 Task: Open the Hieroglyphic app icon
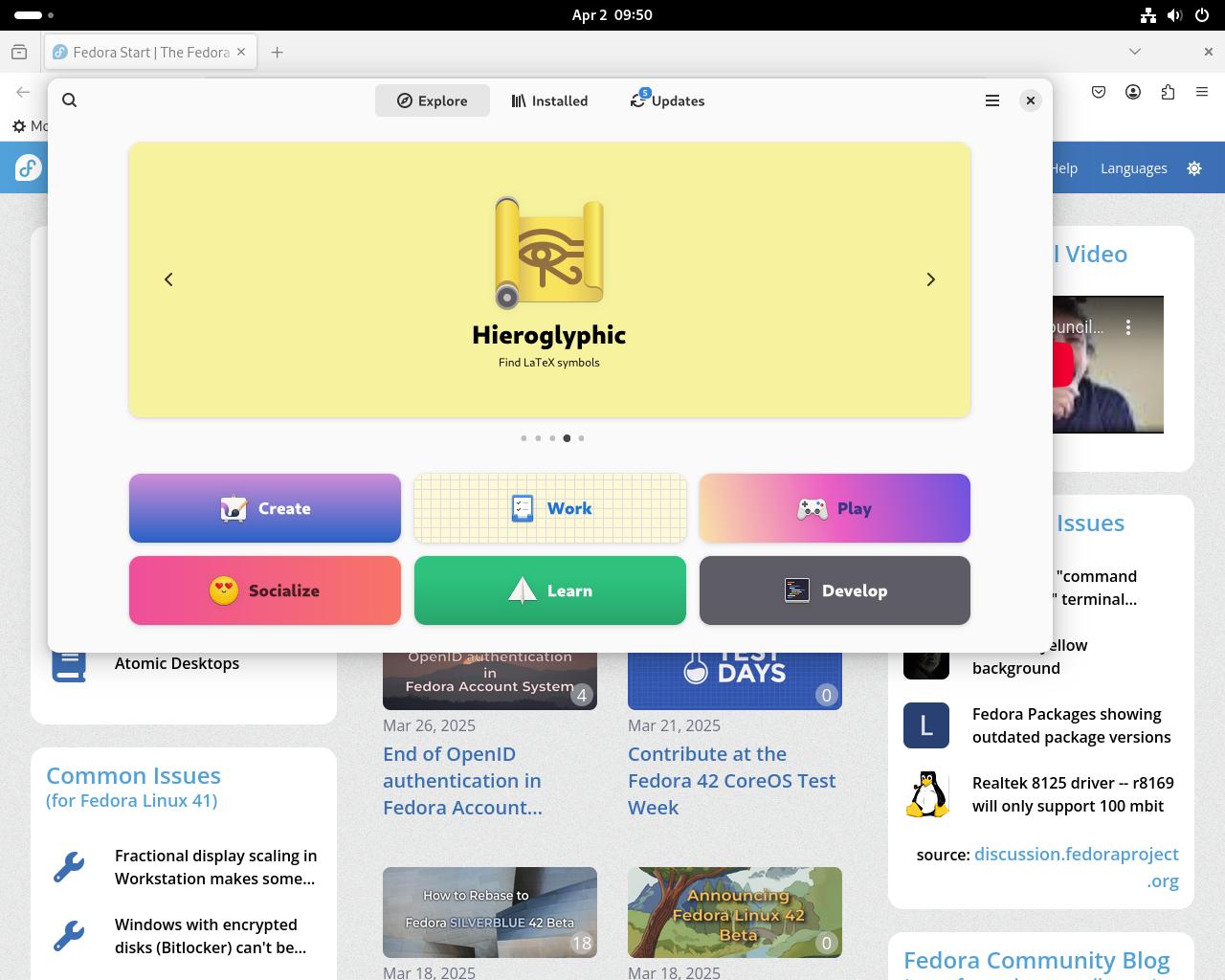click(x=549, y=253)
